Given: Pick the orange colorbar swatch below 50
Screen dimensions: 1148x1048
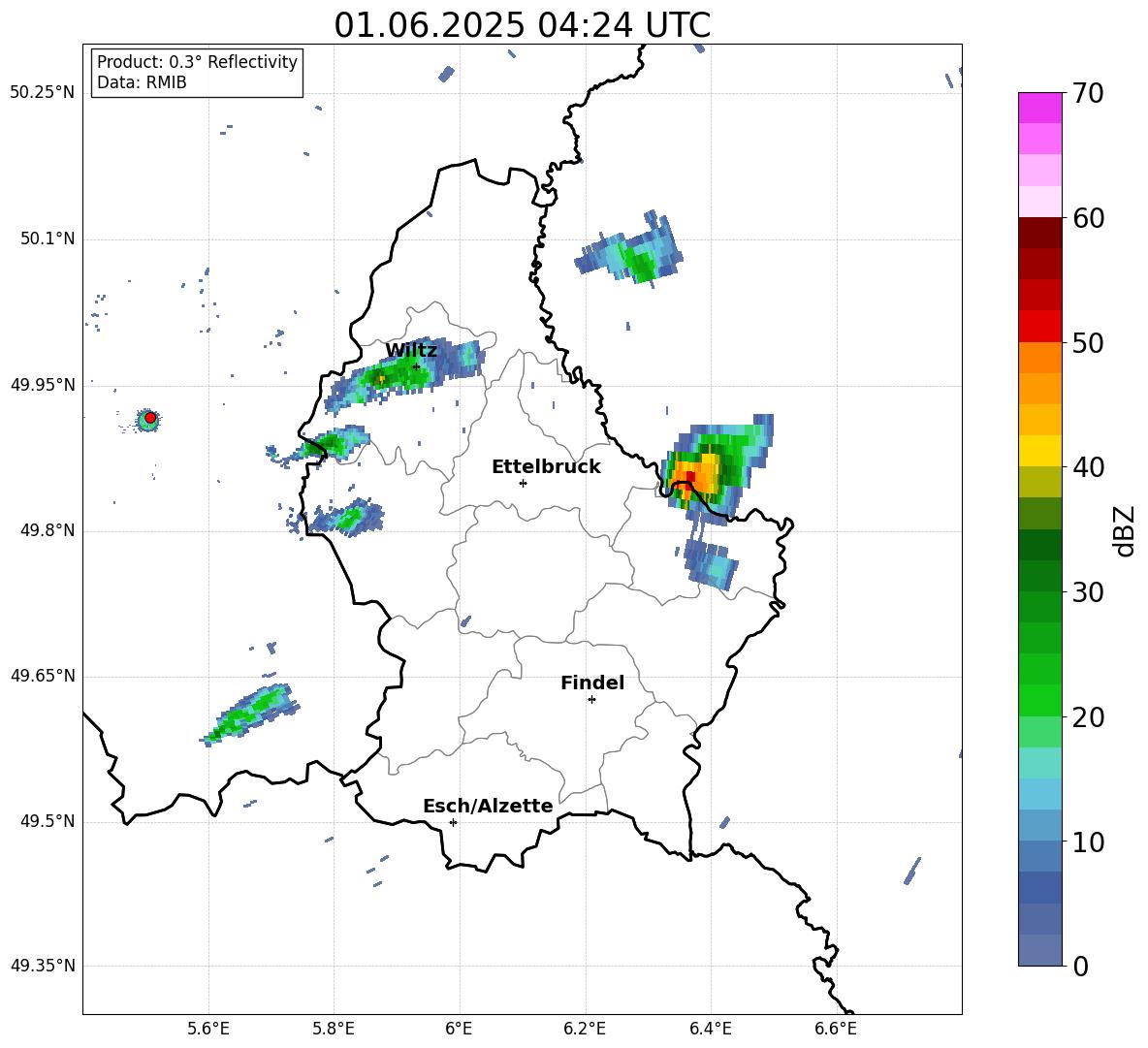Looking at the screenshot, I should [x=1039, y=357].
